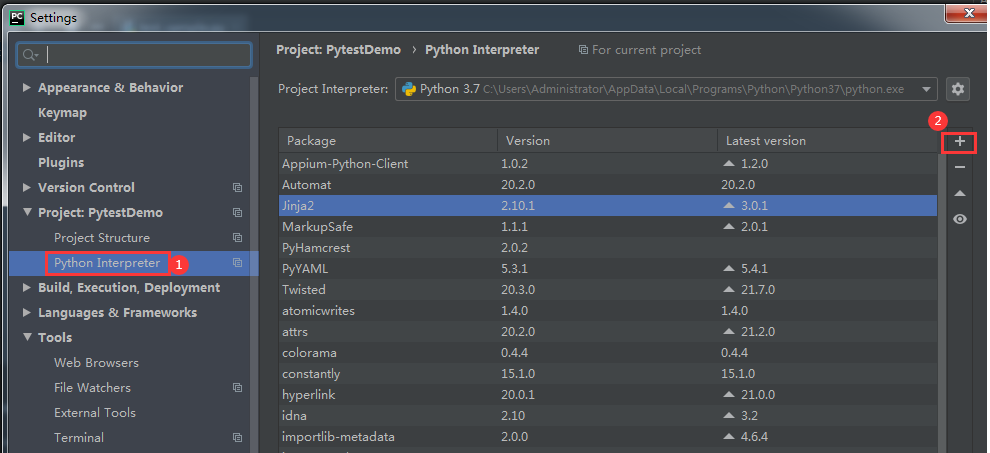Screen dimensions: 990x453
Task: Select the MarkupSafe package
Action: point(608,226)
